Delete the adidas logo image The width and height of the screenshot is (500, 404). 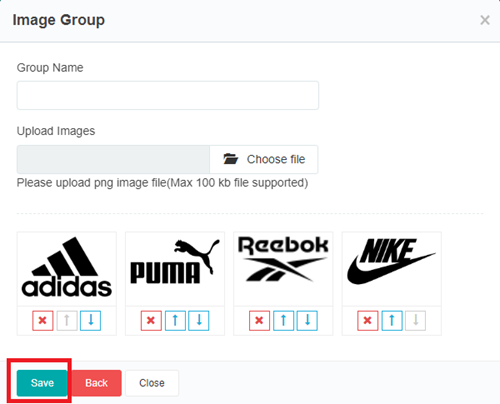43,321
